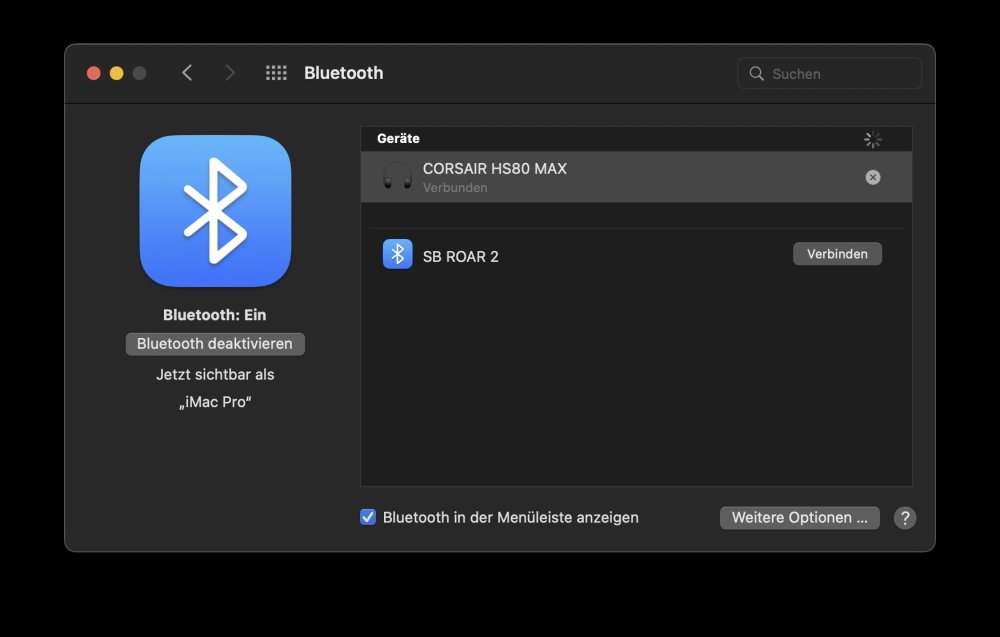
Task: Click the iMac Pro visibility name
Action: (x=215, y=402)
